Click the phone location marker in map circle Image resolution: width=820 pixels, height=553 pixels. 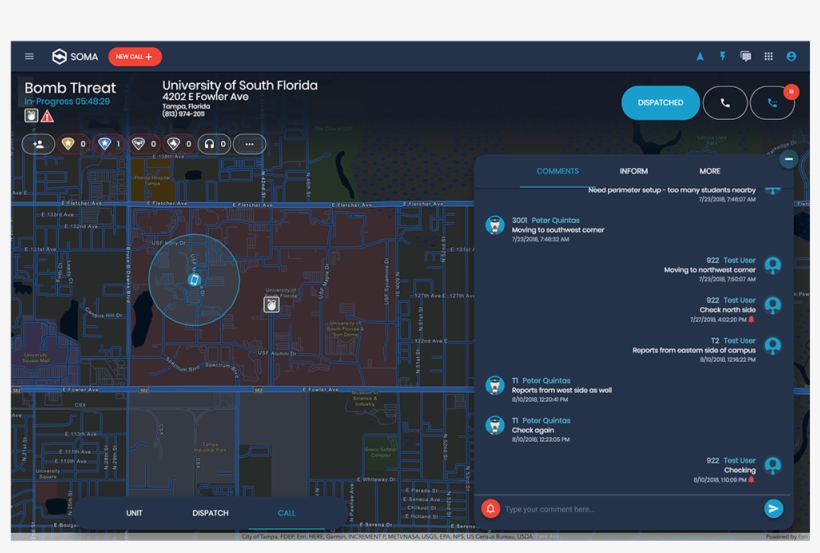click(x=194, y=280)
